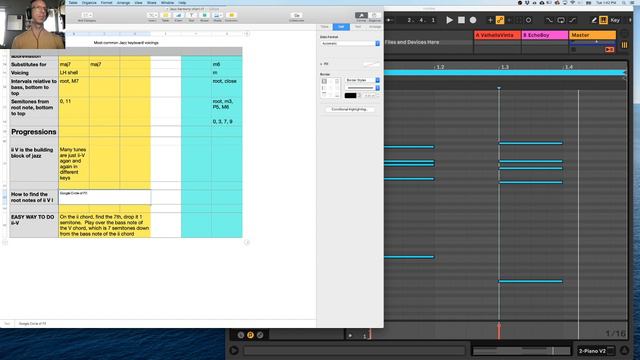
Task: Open the Organize menu
Action: pos(89,2)
